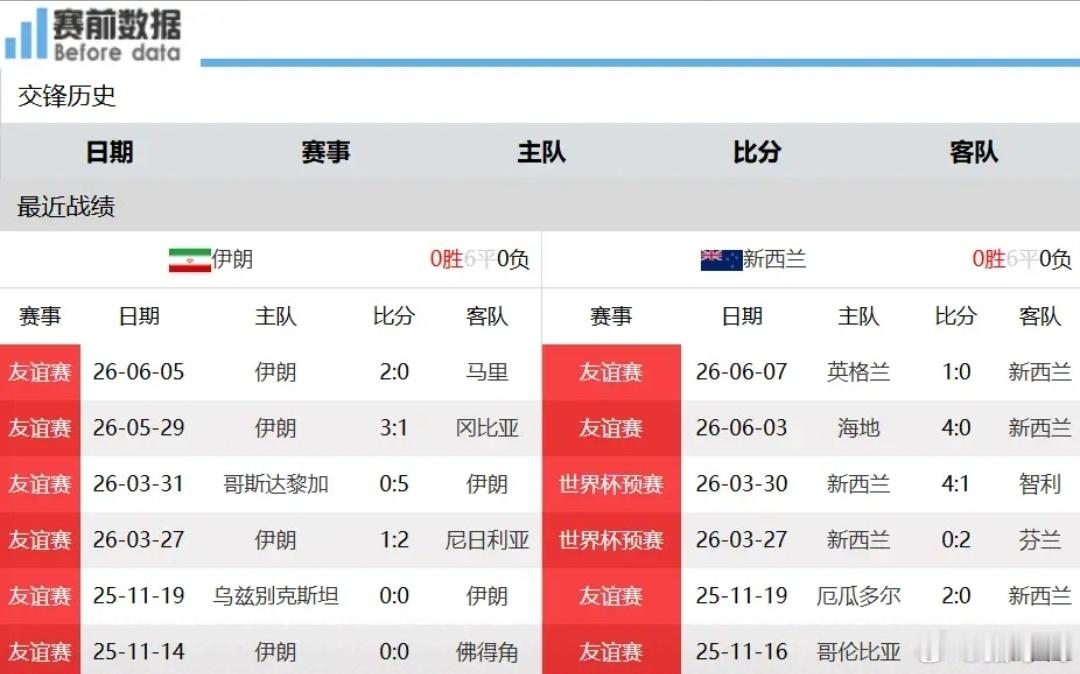The height and width of the screenshot is (674, 1080).
Task: Select away team 佛得角
Action: (x=487, y=651)
